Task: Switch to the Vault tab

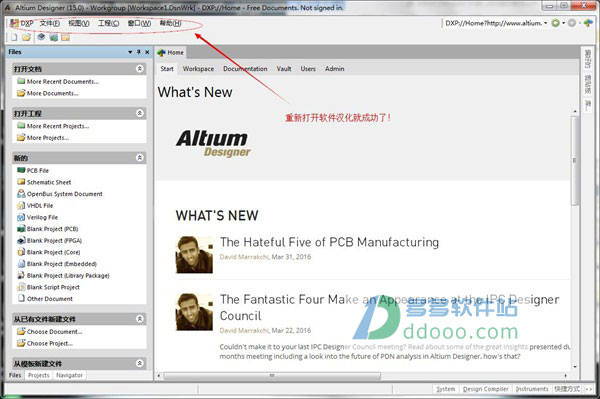Action: click(x=284, y=69)
